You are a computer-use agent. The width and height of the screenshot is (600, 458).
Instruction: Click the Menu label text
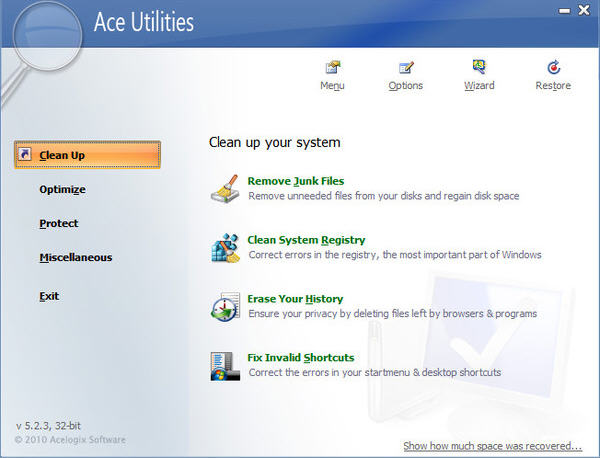332,85
